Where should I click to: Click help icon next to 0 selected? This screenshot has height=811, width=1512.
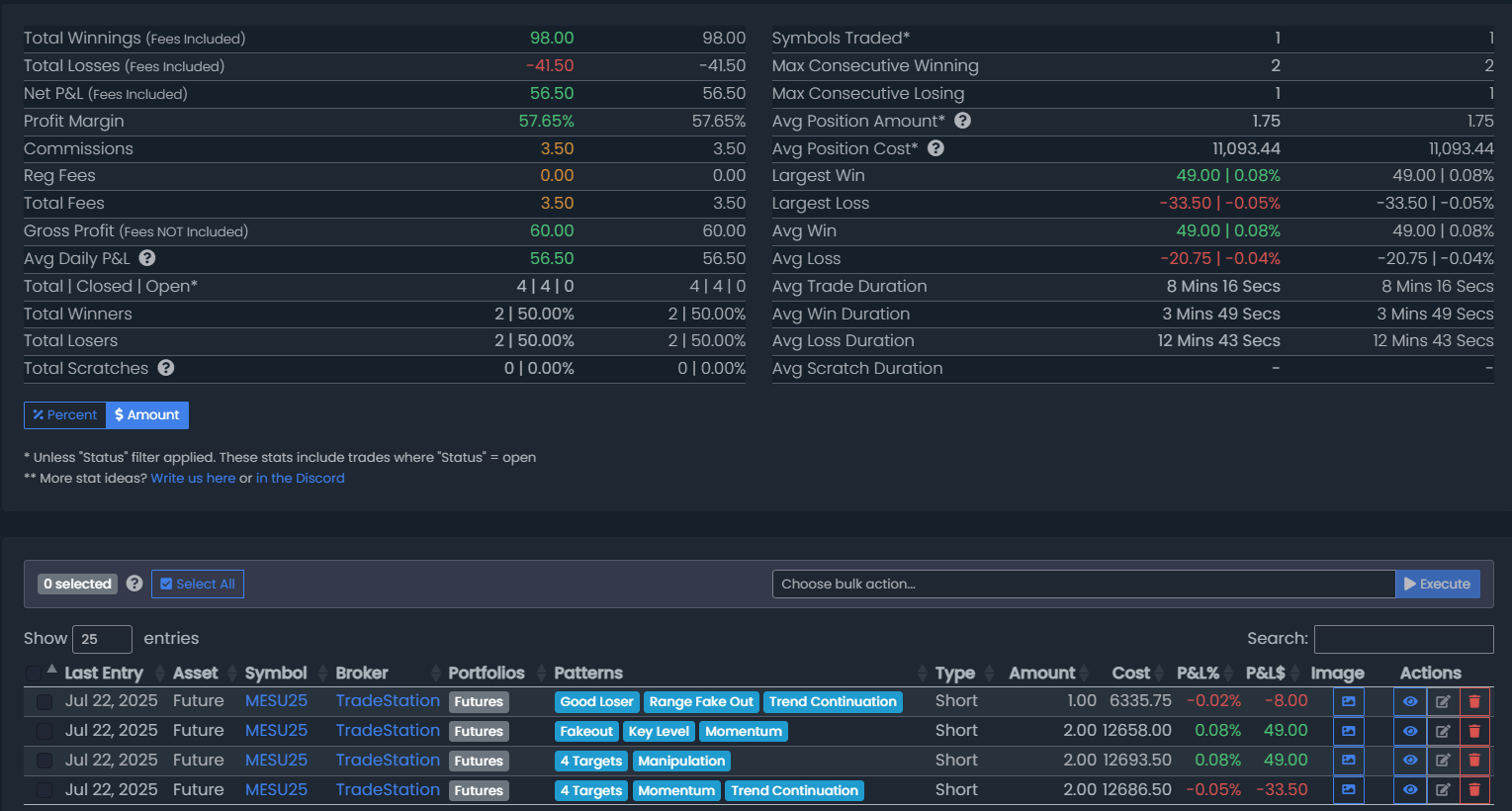[x=134, y=584]
